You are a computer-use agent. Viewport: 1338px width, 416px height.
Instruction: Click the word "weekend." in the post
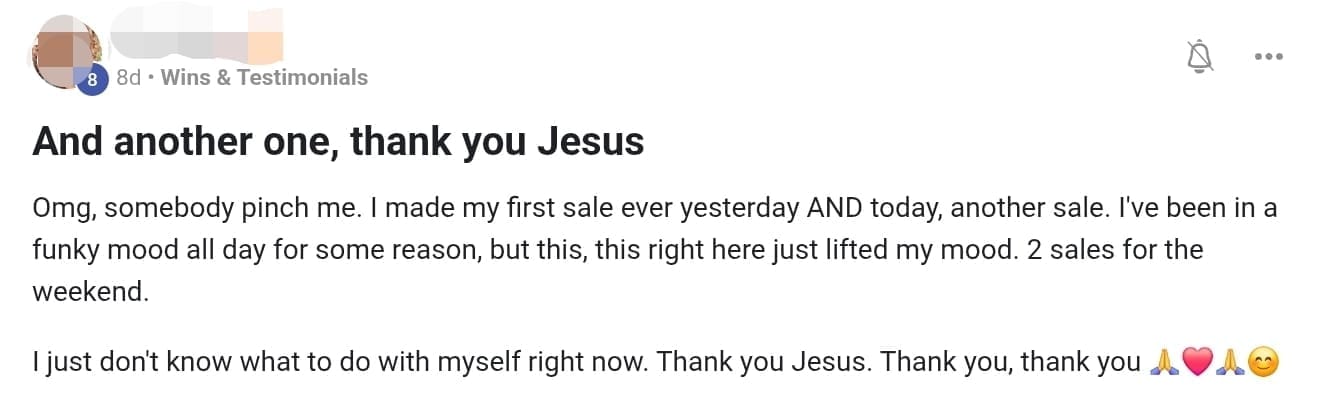(x=91, y=292)
